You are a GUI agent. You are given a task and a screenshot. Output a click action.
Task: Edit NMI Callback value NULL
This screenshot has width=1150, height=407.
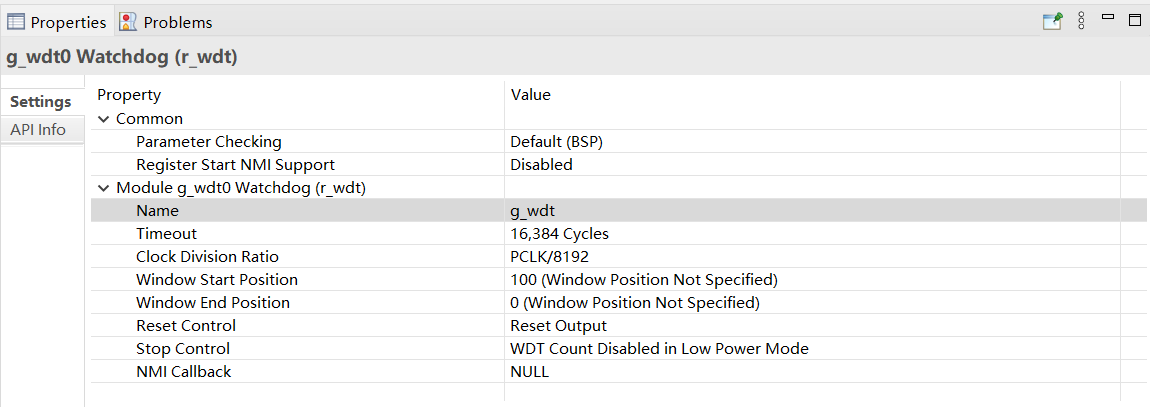[529, 372]
